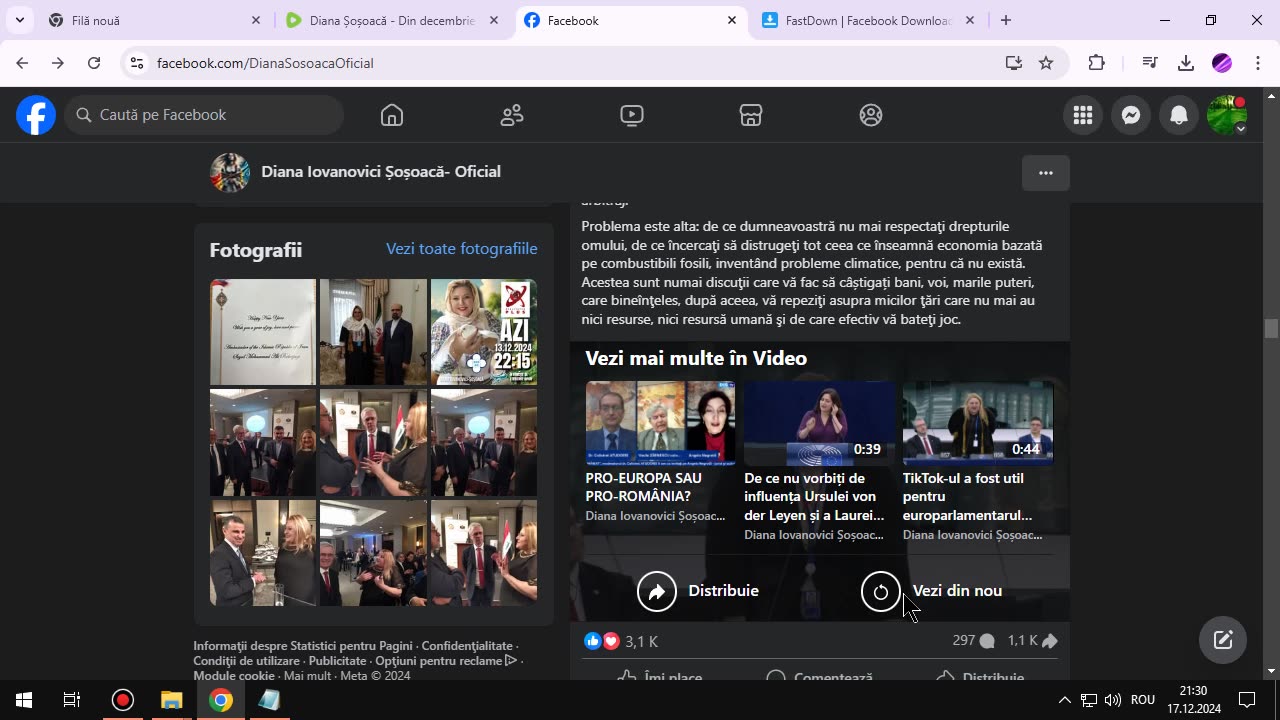The height and width of the screenshot is (720, 1280).
Task: Click the red record app on taskbar
Action: pos(122,700)
